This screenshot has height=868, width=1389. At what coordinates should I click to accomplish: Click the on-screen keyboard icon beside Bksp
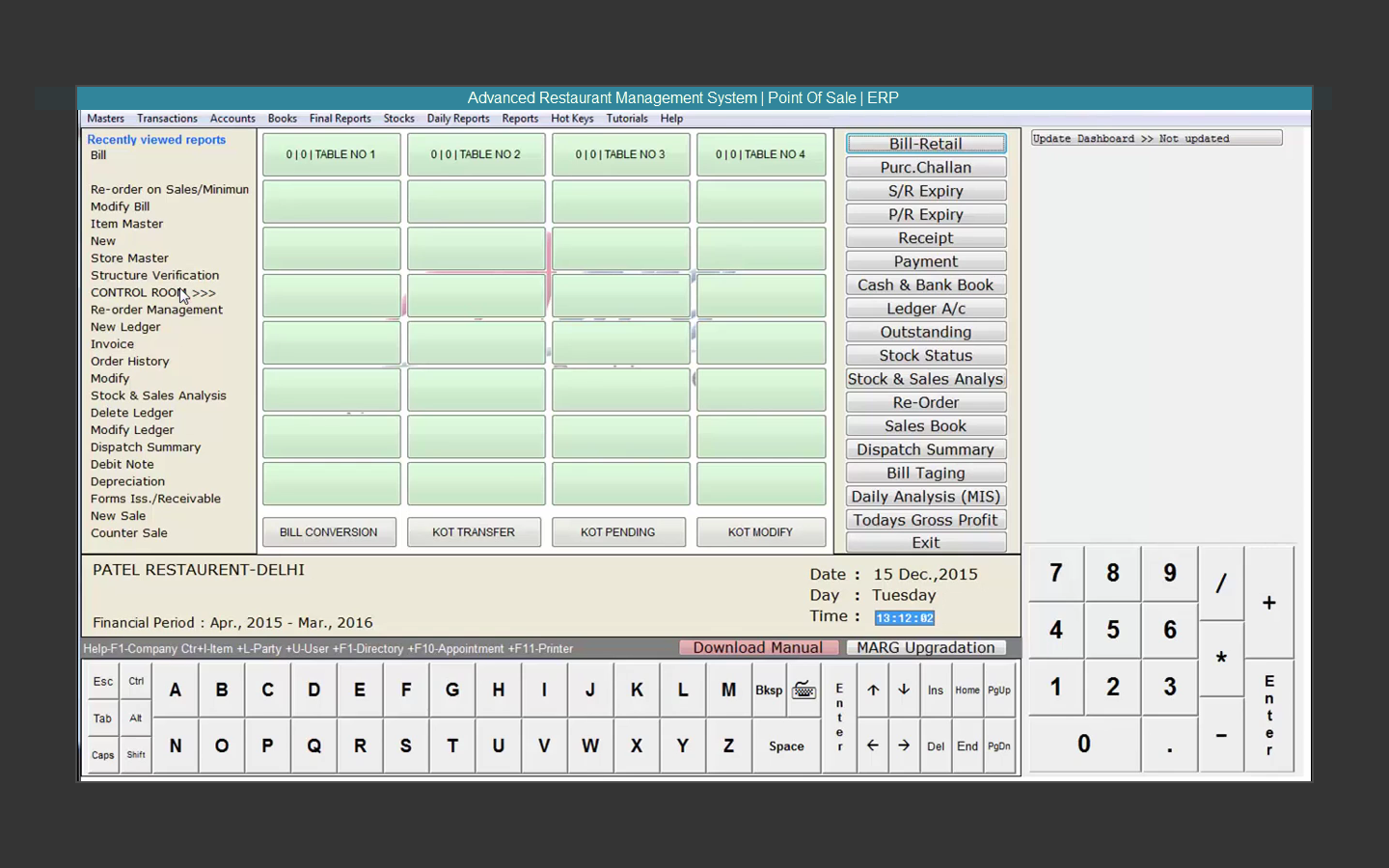click(803, 690)
